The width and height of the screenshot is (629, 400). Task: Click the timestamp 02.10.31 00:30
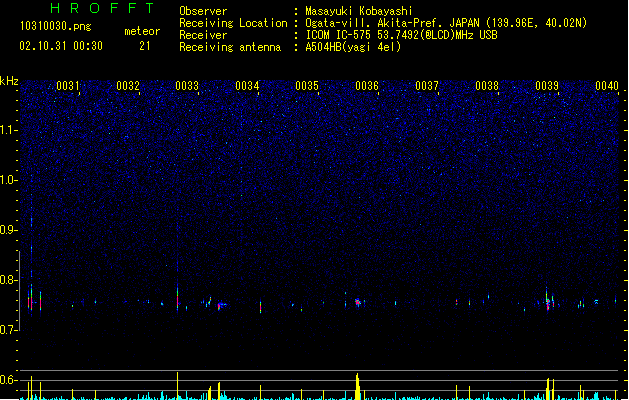point(61,46)
